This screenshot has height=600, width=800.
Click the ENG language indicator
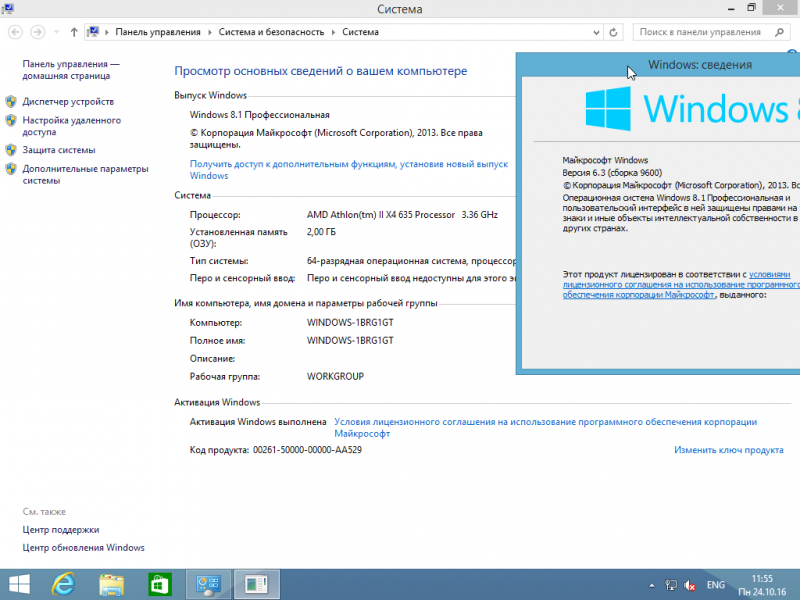click(715, 585)
